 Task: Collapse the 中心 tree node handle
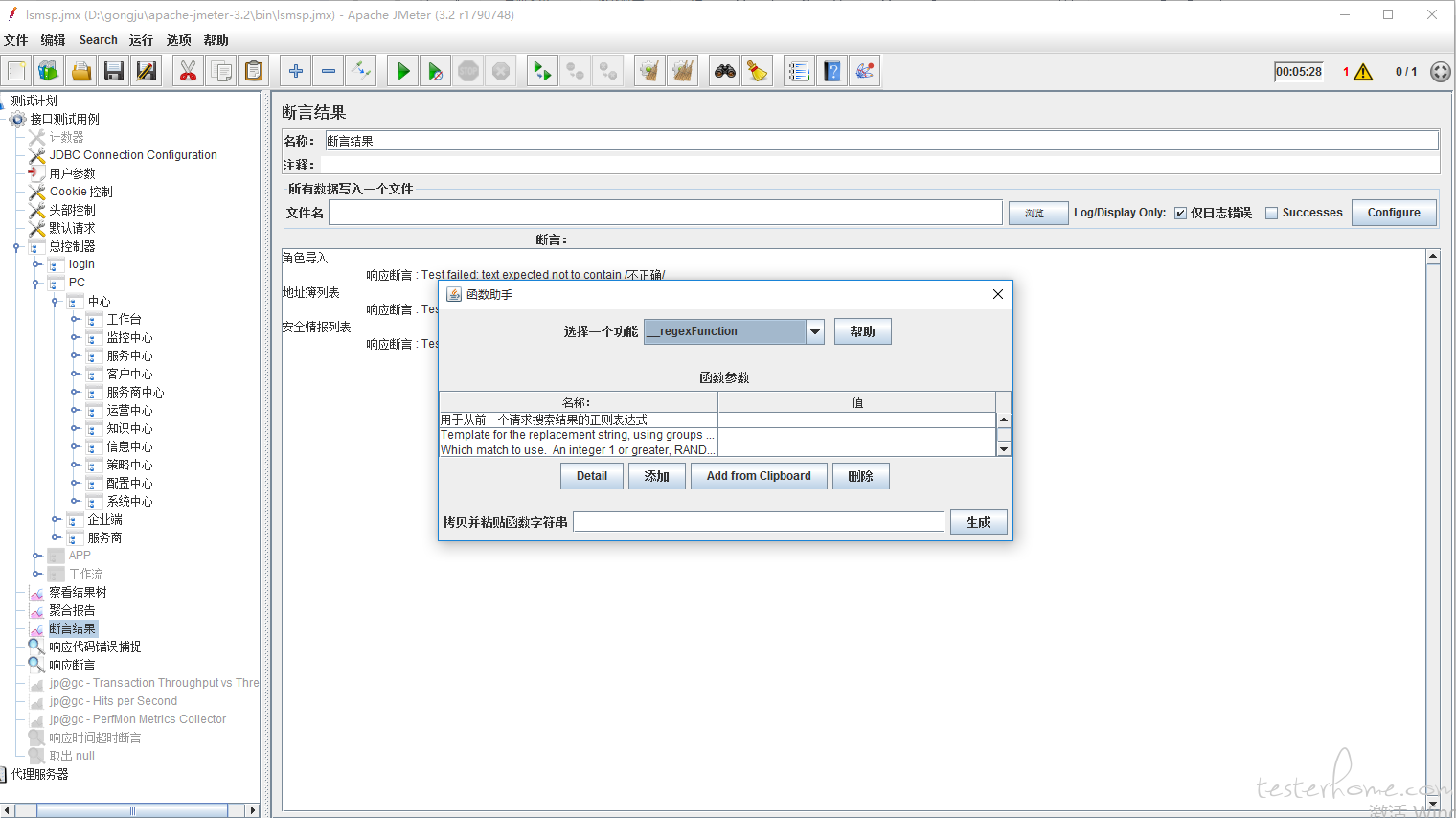tap(56, 301)
